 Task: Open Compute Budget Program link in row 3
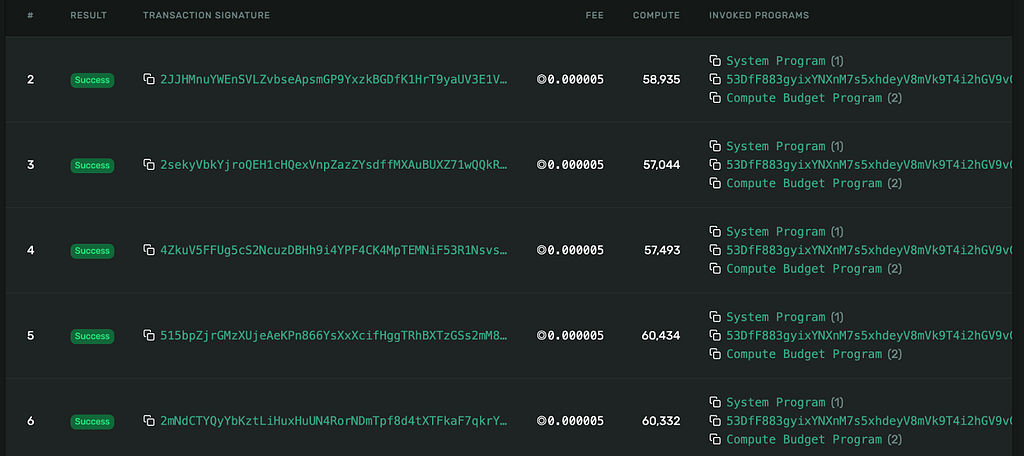click(x=804, y=184)
